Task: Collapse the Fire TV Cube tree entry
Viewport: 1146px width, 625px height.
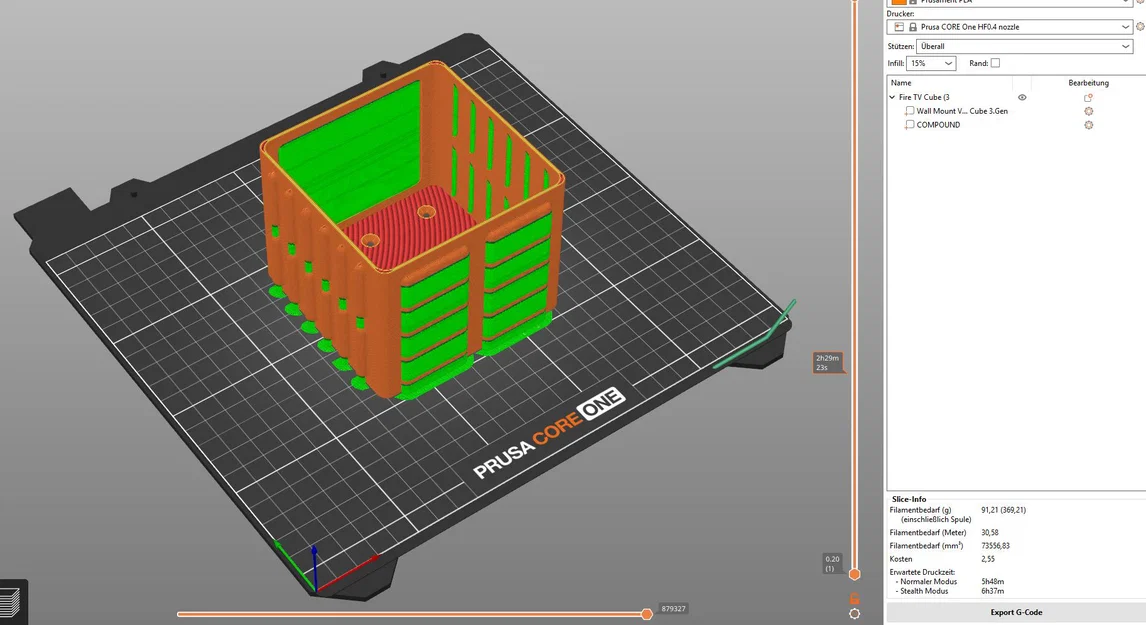Action: coord(892,97)
